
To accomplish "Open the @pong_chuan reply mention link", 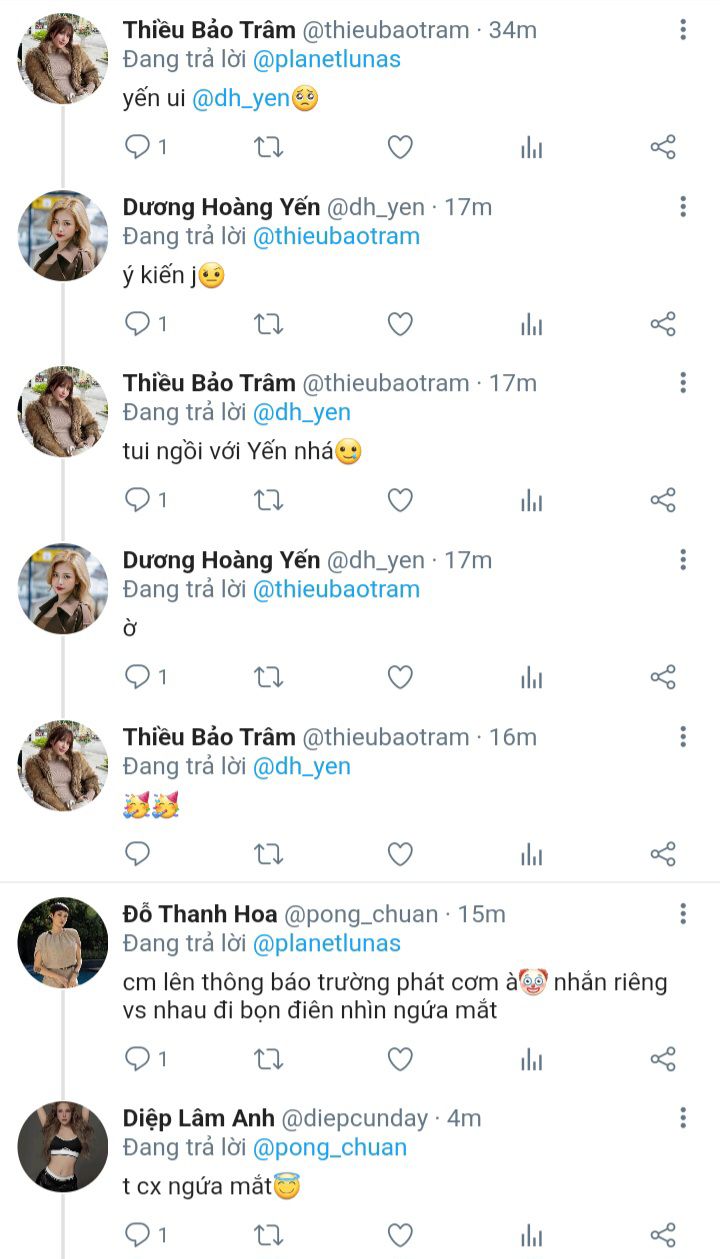I will coord(329,1147).
